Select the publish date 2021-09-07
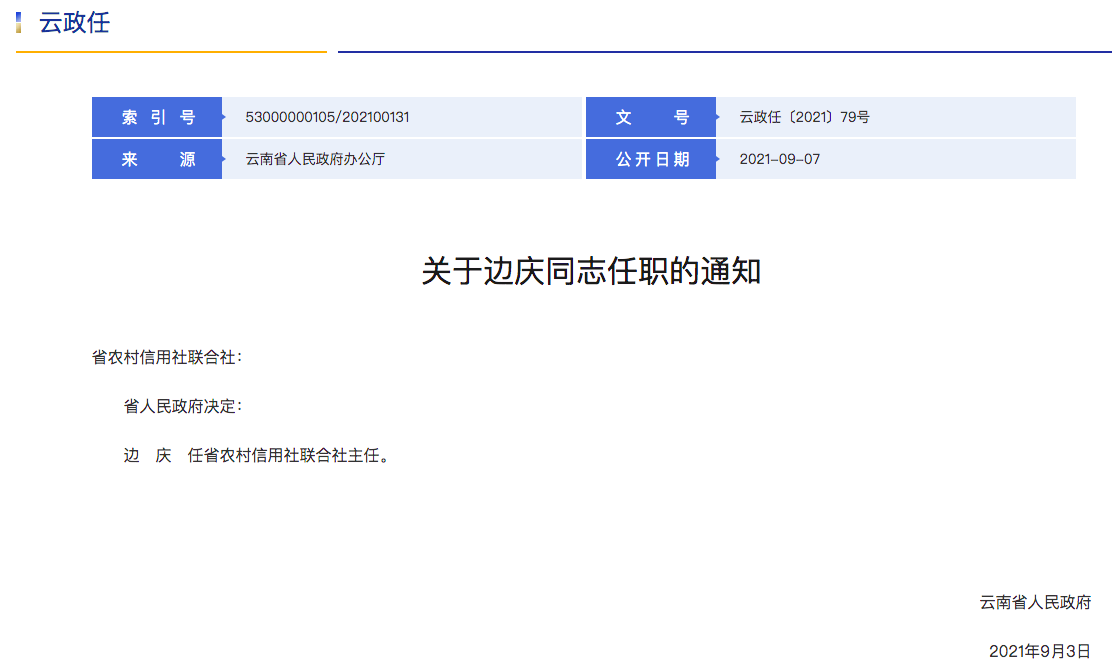 (x=779, y=159)
